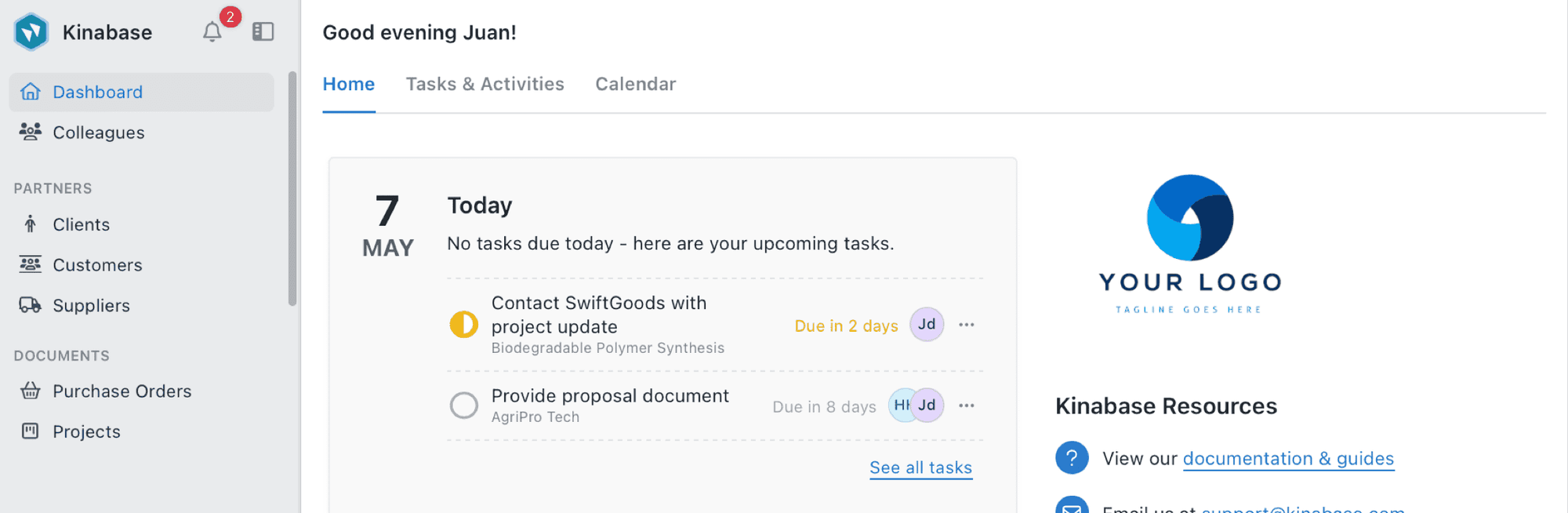
Task: Toggle status of Contact SwiftGoods task
Action: click(x=463, y=324)
